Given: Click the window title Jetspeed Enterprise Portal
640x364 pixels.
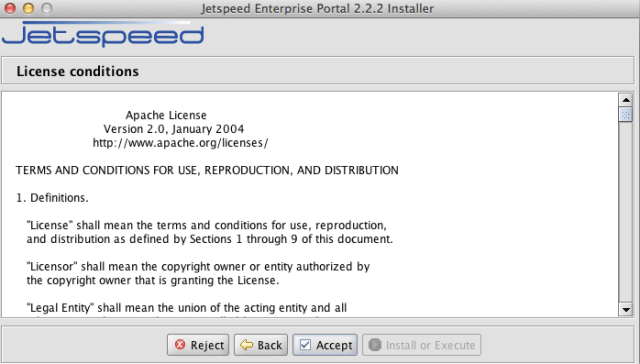Looking at the screenshot, I should 317,8.
